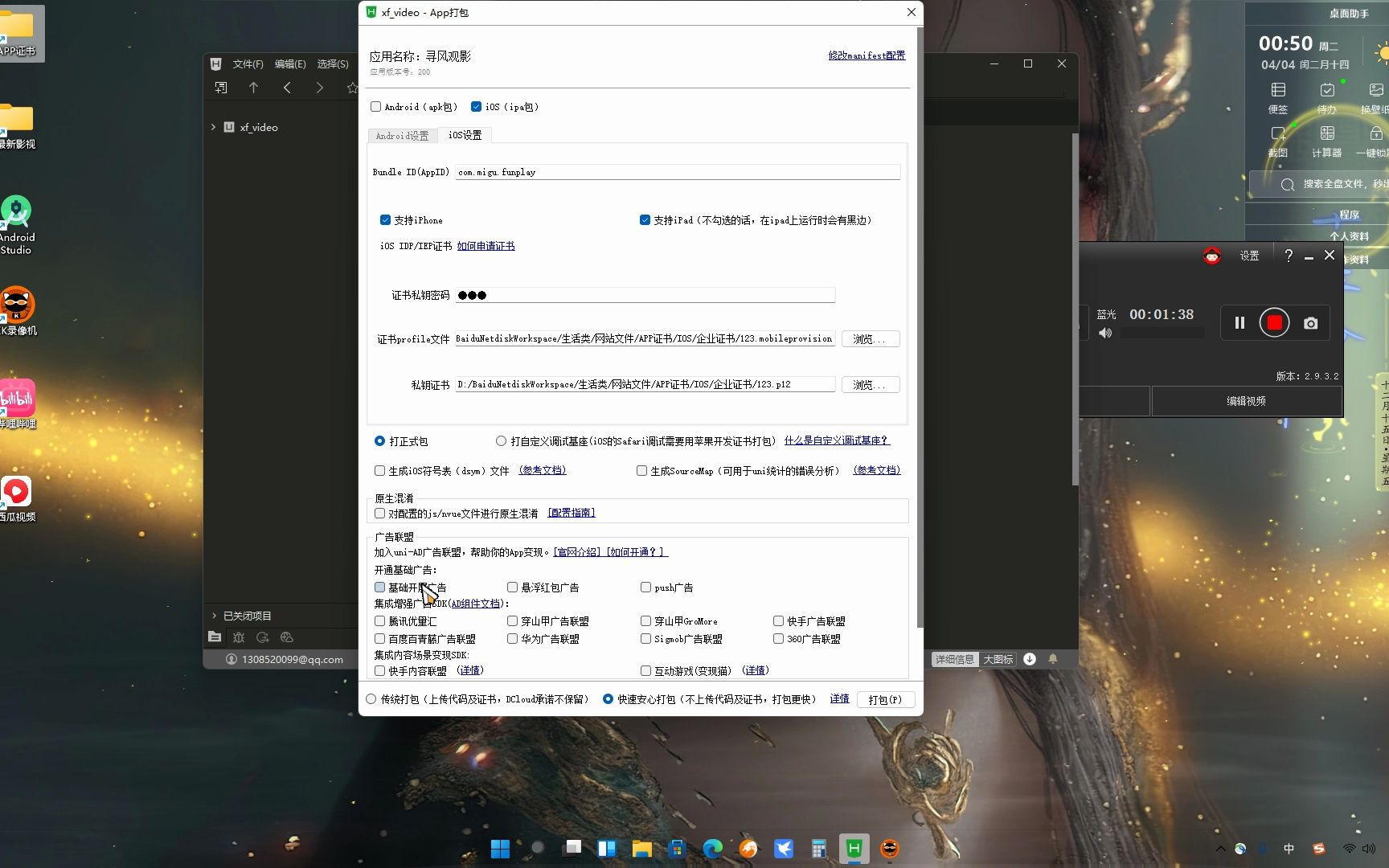Viewport: 1389px width, 868px height.
Task: Check the Android (apk包) checkbox
Action: click(x=375, y=106)
